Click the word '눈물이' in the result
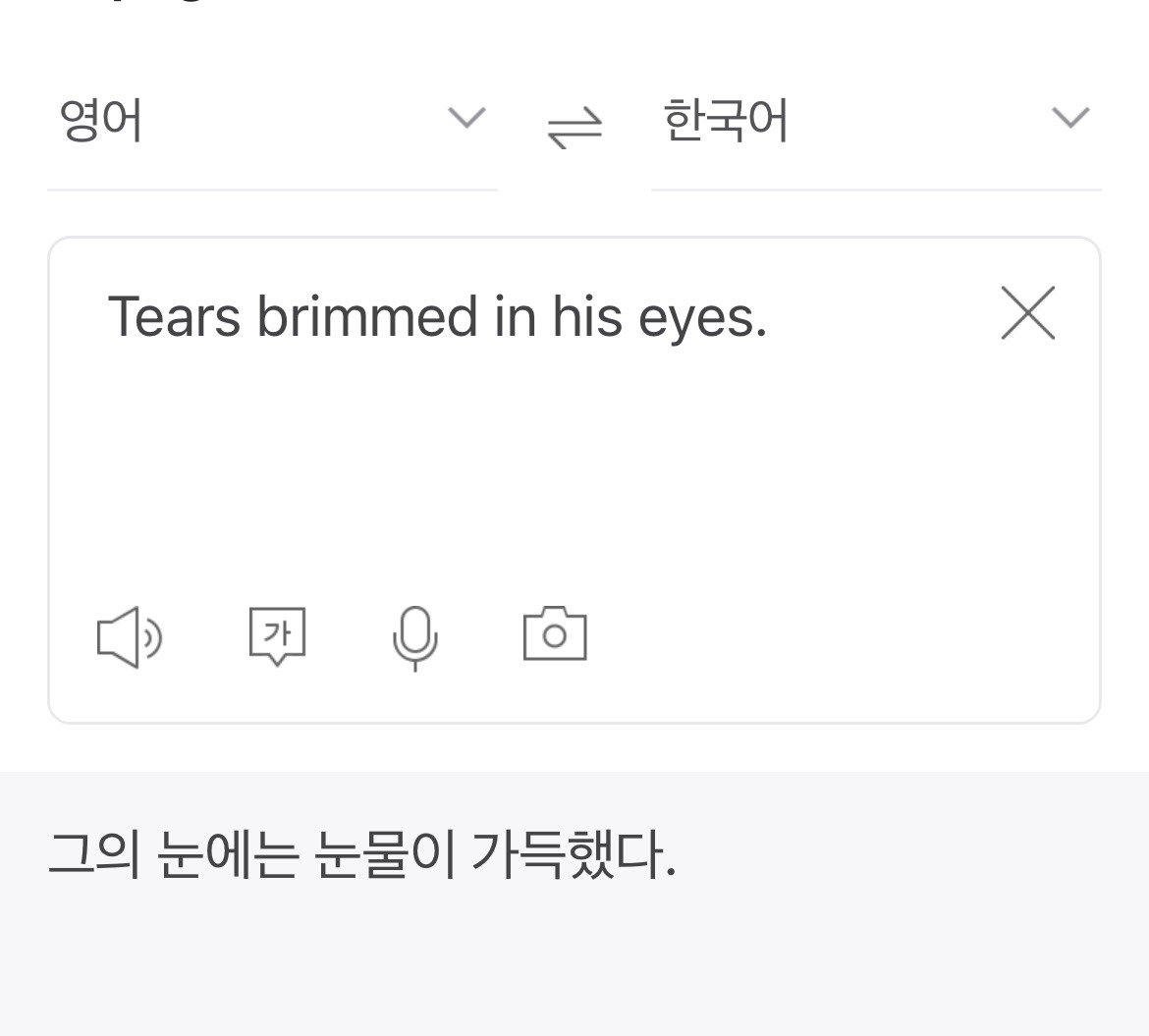Image resolution: width=1149 pixels, height=1036 pixels. (x=383, y=855)
